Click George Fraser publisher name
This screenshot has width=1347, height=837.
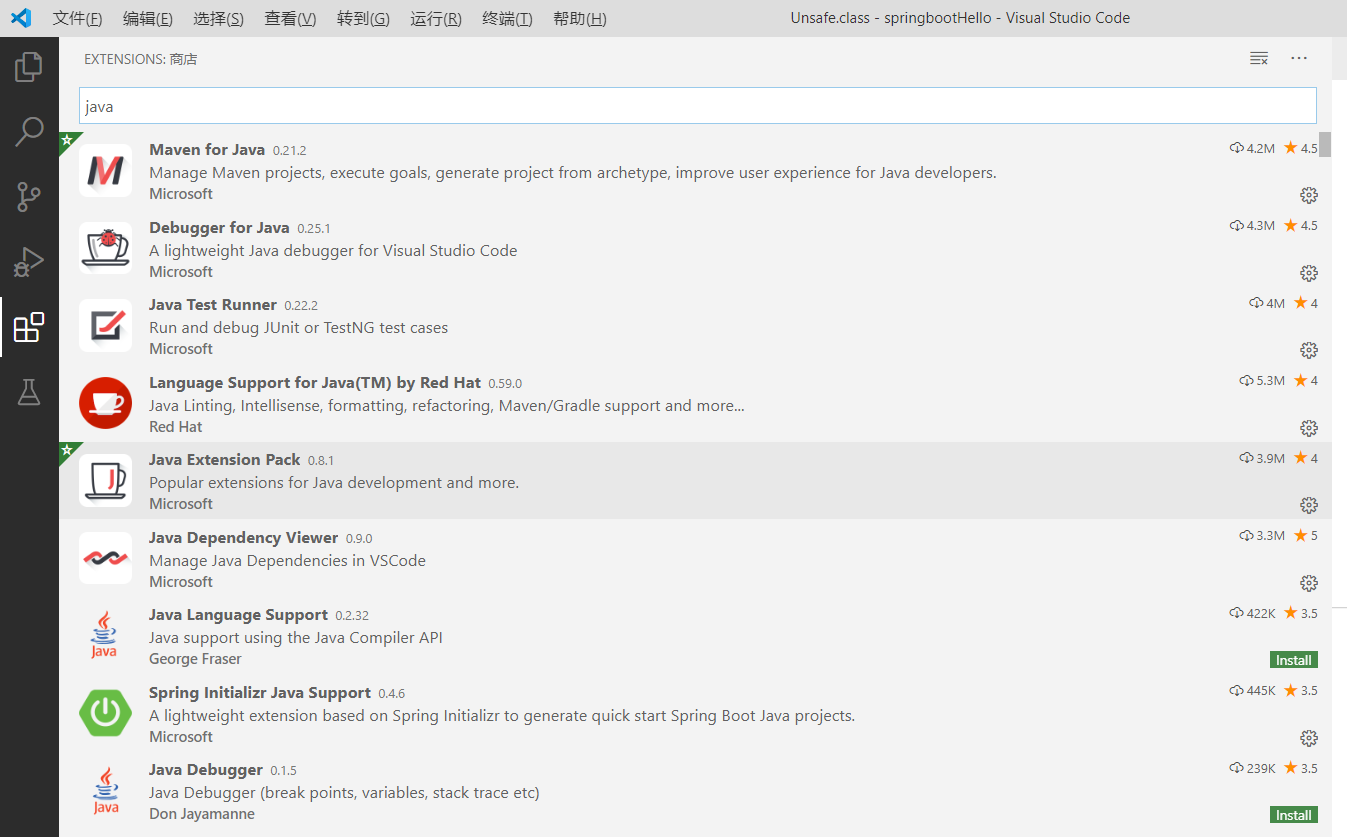(195, 659)
